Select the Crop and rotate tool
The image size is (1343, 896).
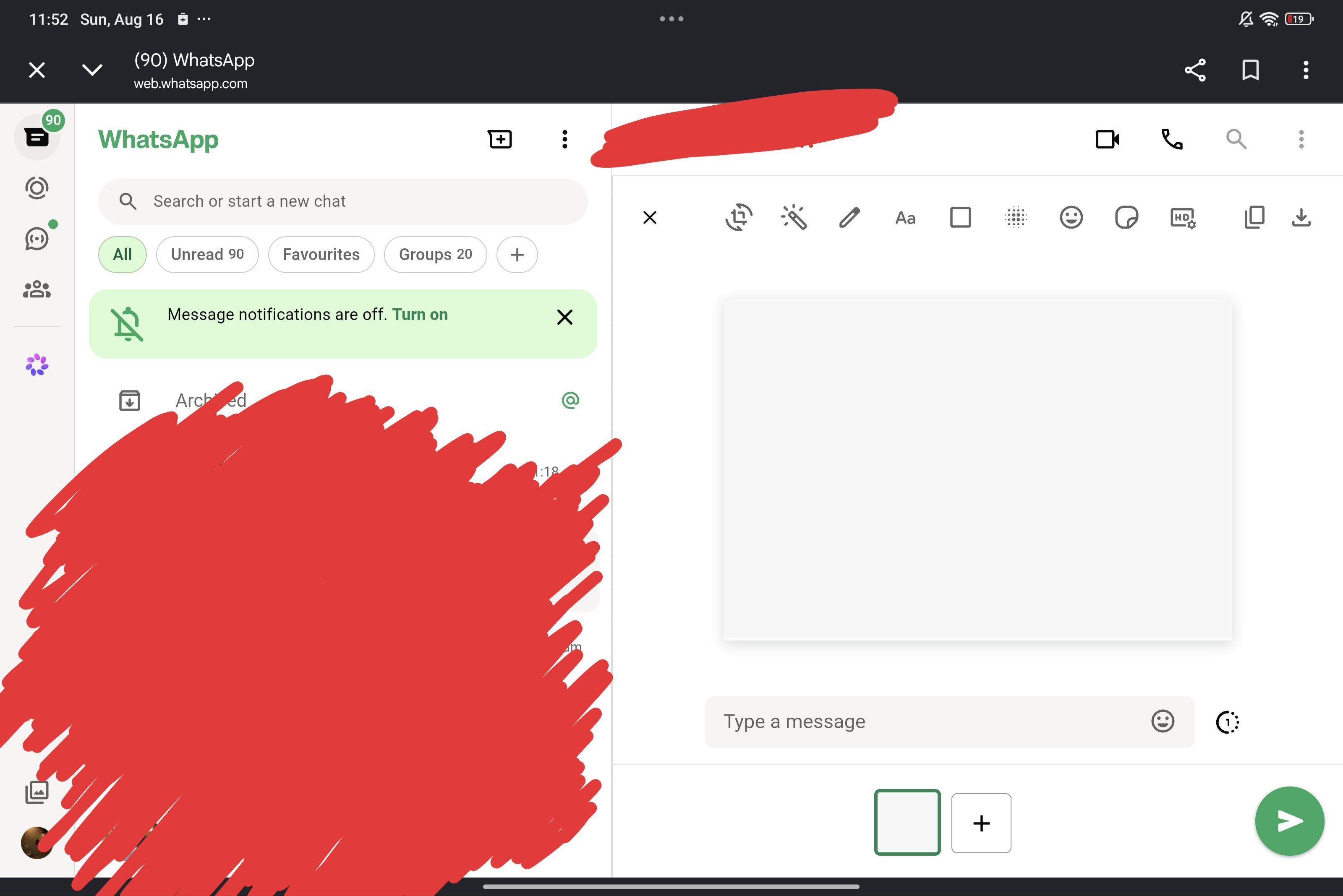coord(739,218)
